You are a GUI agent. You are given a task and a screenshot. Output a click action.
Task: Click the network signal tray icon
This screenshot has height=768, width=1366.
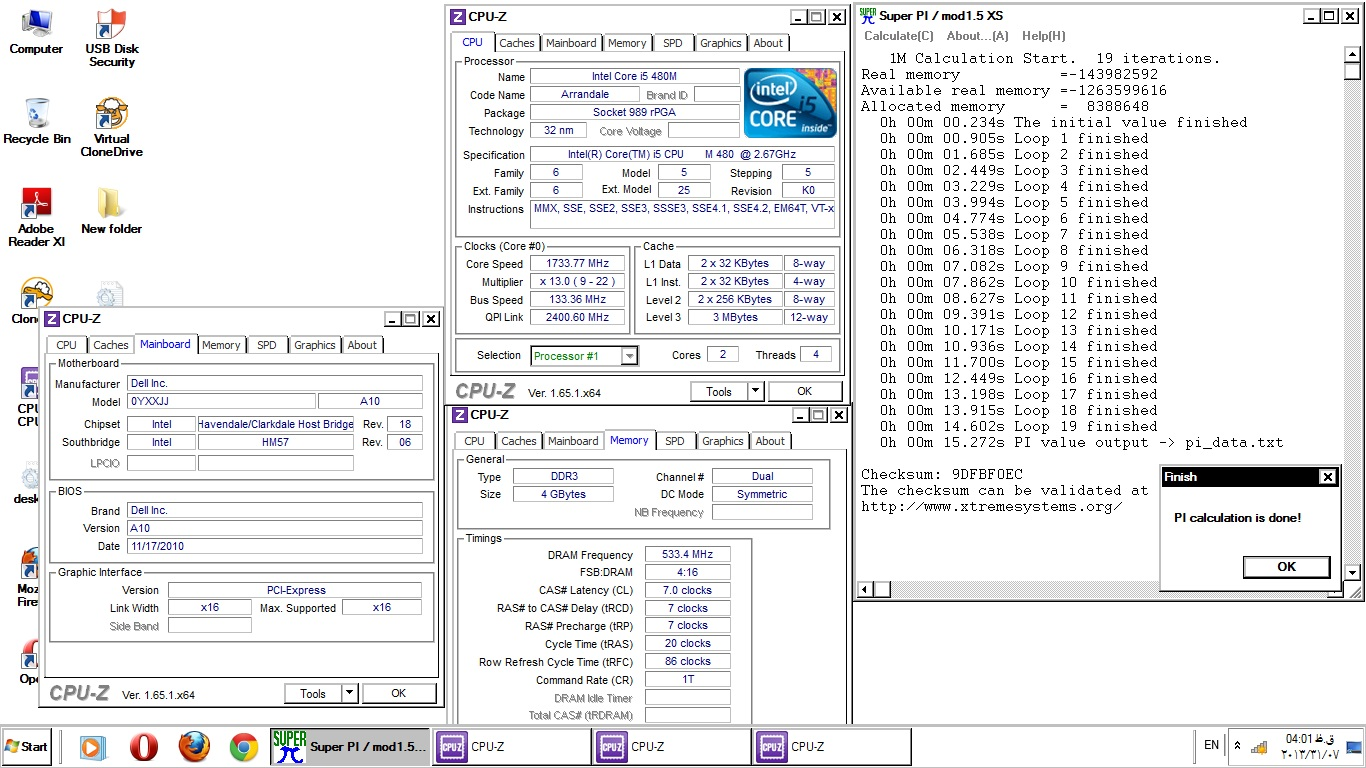pos(1259,747)
